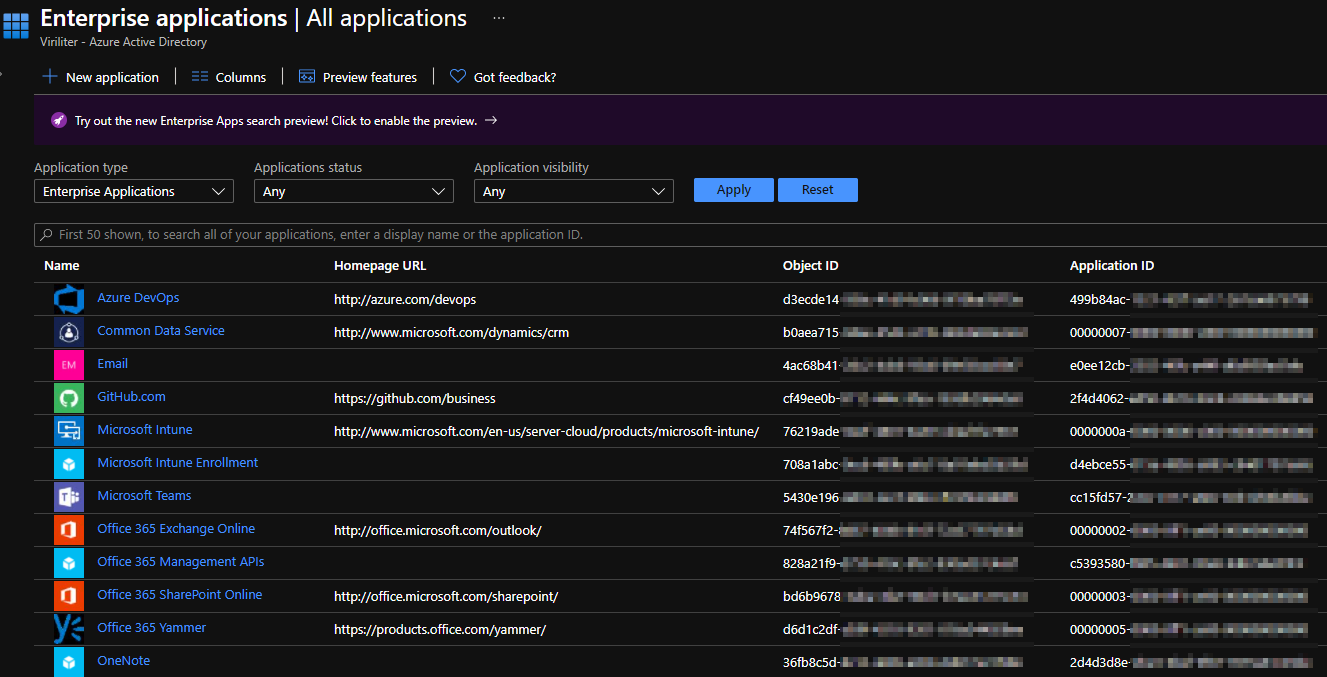Click the Name column header
Screen dimensions: 1327x677
pyautogui.click(x=62, y=266)
